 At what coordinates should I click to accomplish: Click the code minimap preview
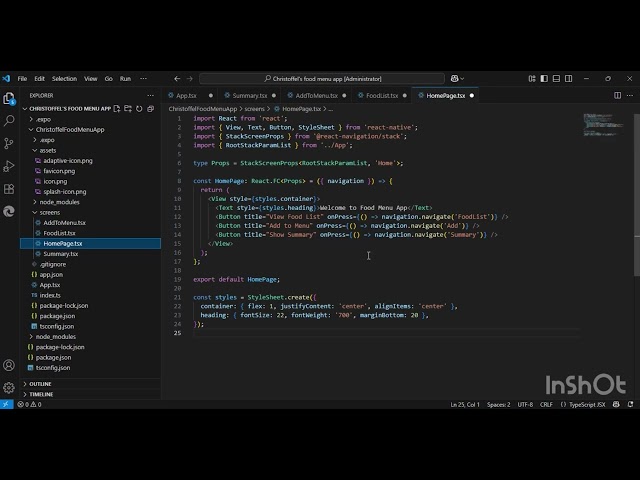[x=603, y=125]
